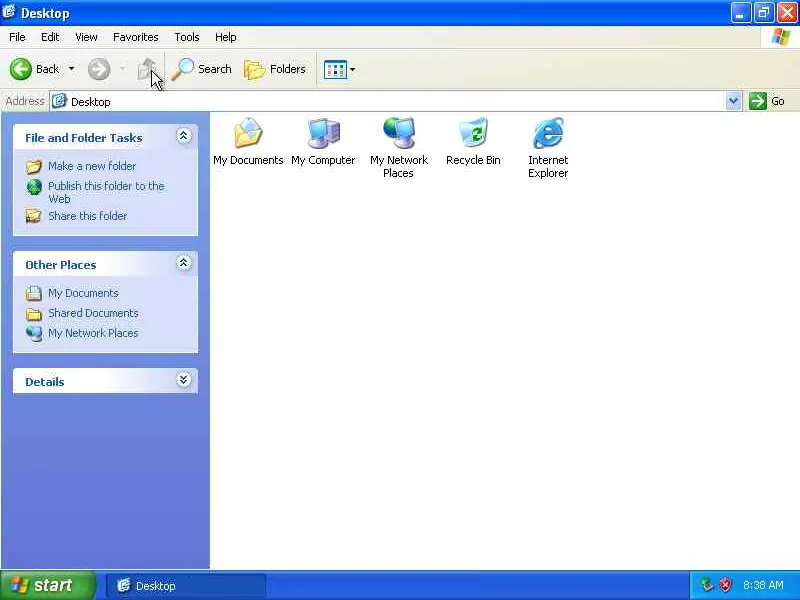Open the Search magnifier tool
The width and height of the screenshot is (800, 600).
point(202,69)
